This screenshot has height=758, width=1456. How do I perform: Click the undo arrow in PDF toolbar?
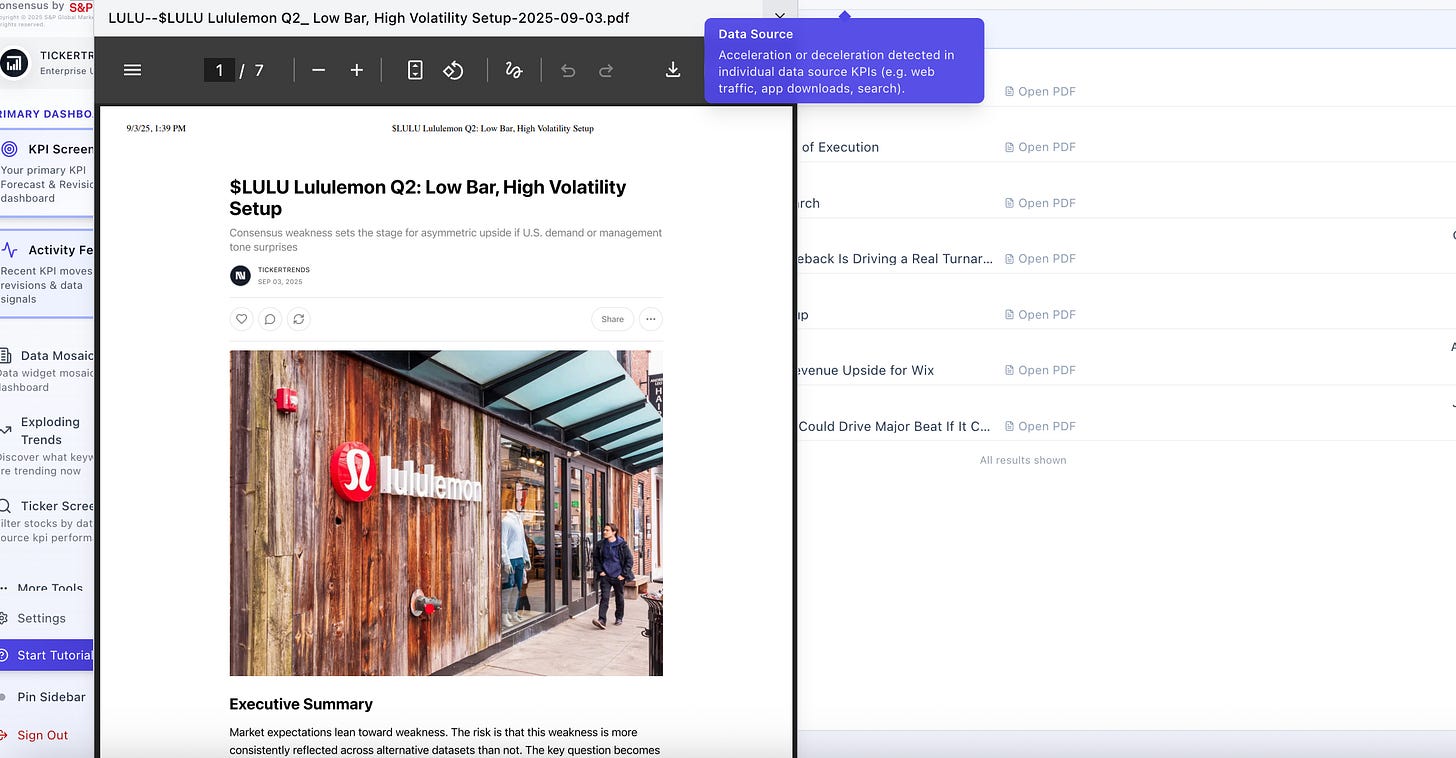coord(568,70)
